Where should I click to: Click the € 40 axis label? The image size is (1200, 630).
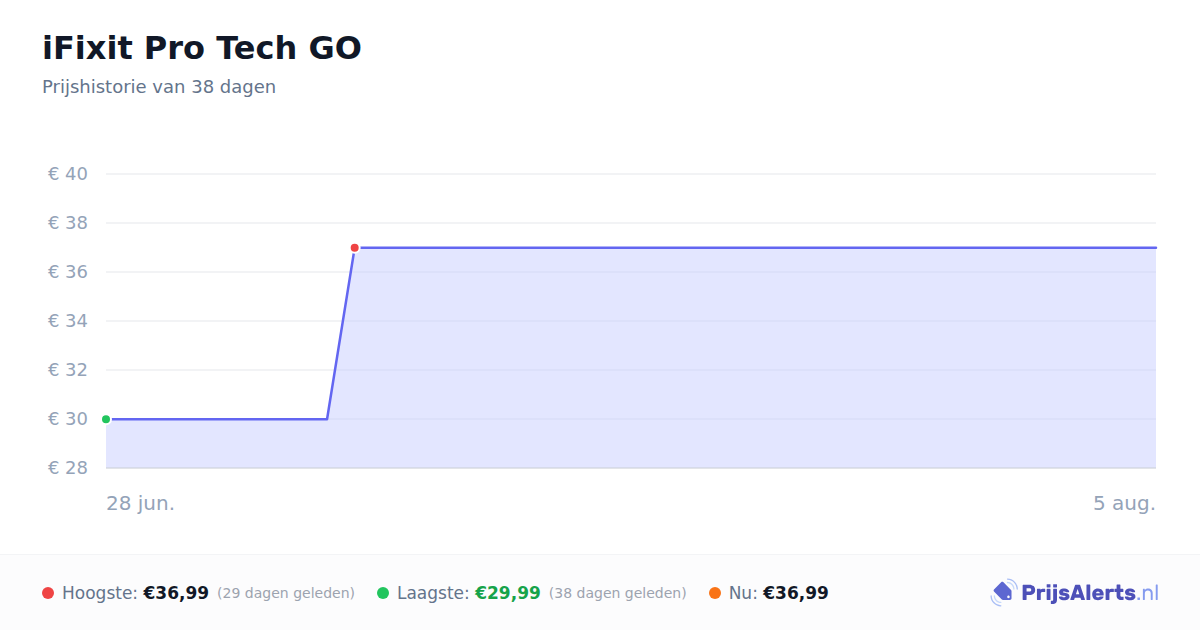coord(68,174)
